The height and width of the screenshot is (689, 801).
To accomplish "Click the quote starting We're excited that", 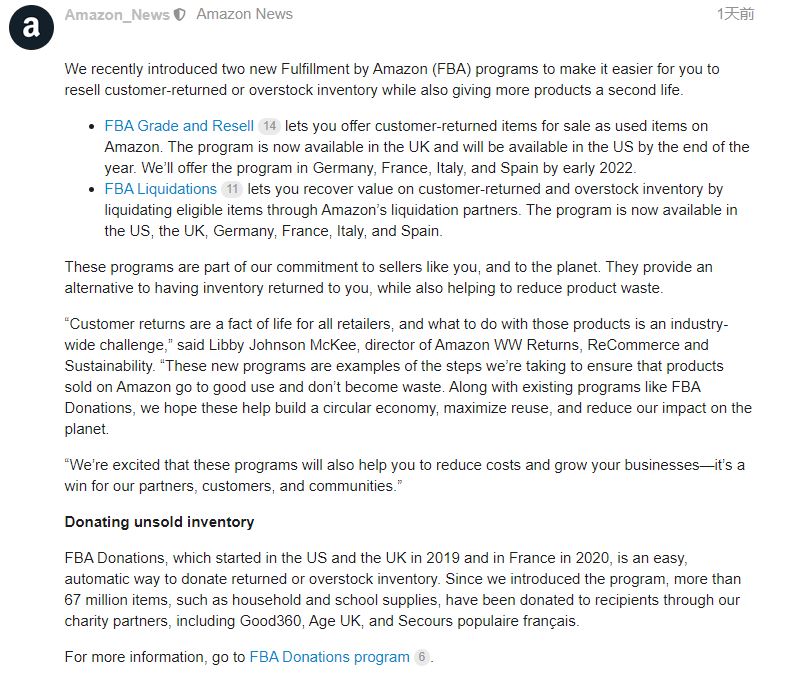I will 405,476.
